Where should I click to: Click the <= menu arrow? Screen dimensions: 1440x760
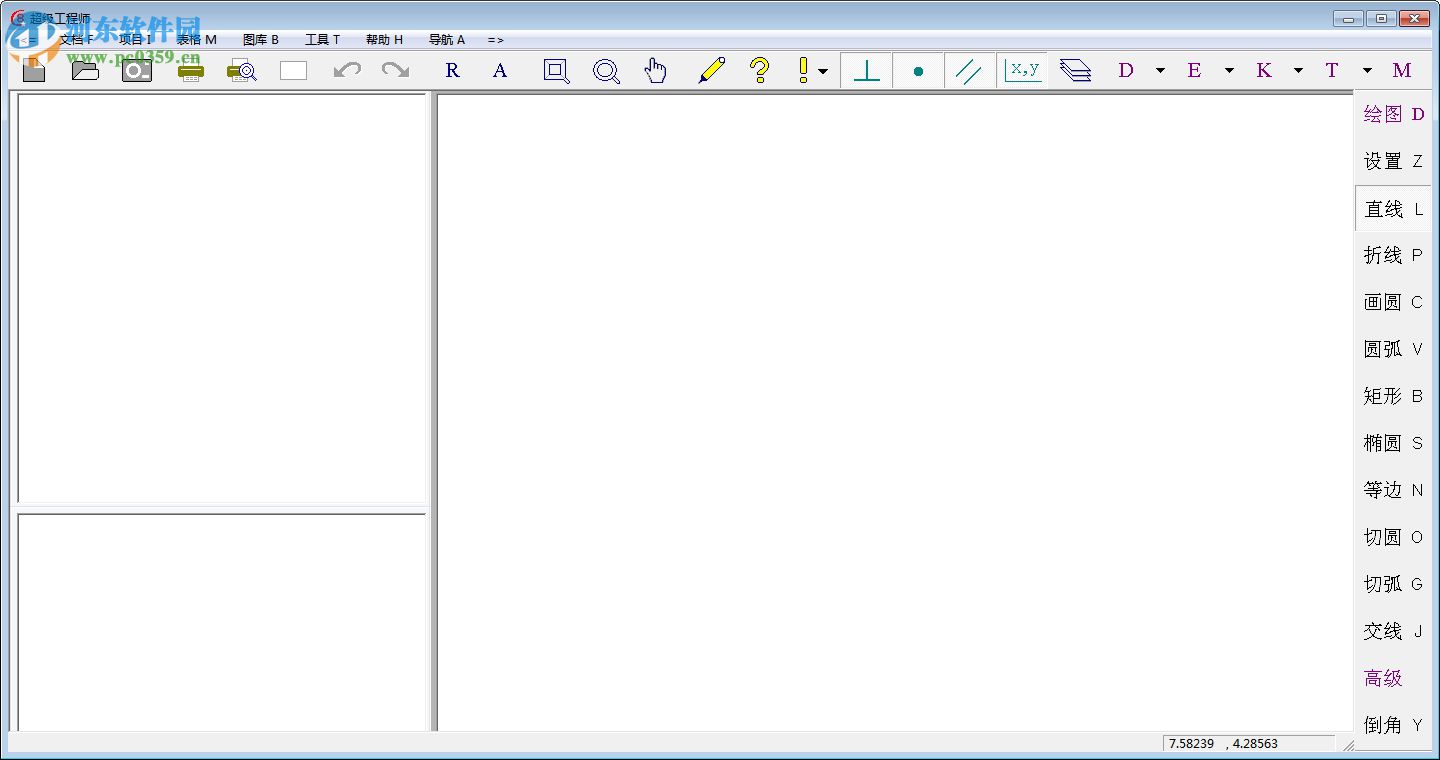point(28,41)
